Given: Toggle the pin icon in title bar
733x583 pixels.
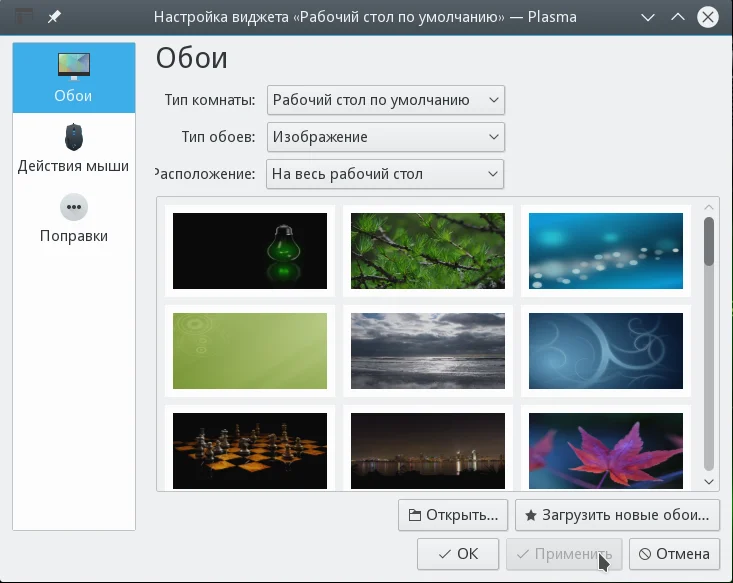Looking at the screenshot, I should tap(54, 17).
